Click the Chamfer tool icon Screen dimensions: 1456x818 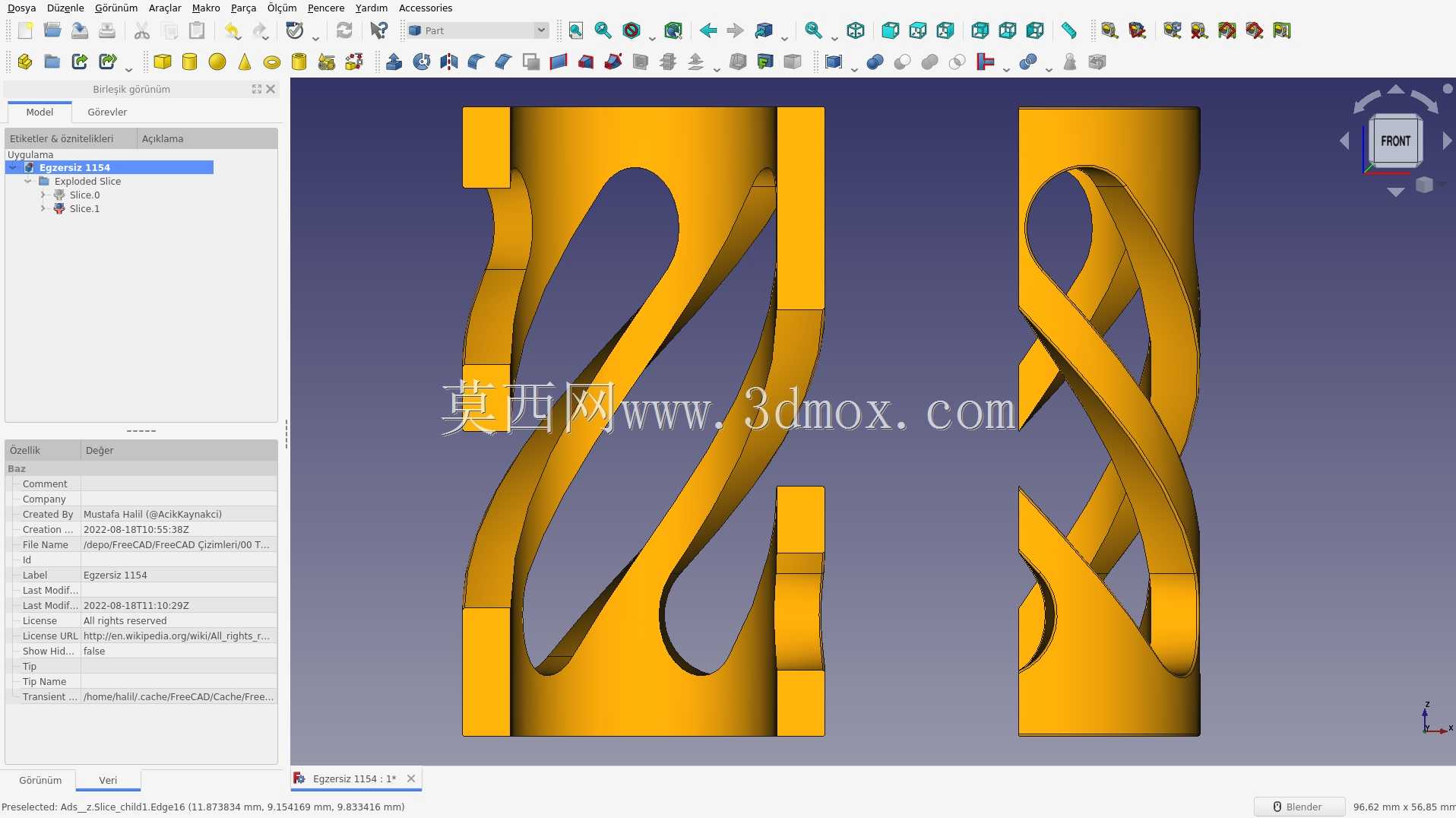504,62
